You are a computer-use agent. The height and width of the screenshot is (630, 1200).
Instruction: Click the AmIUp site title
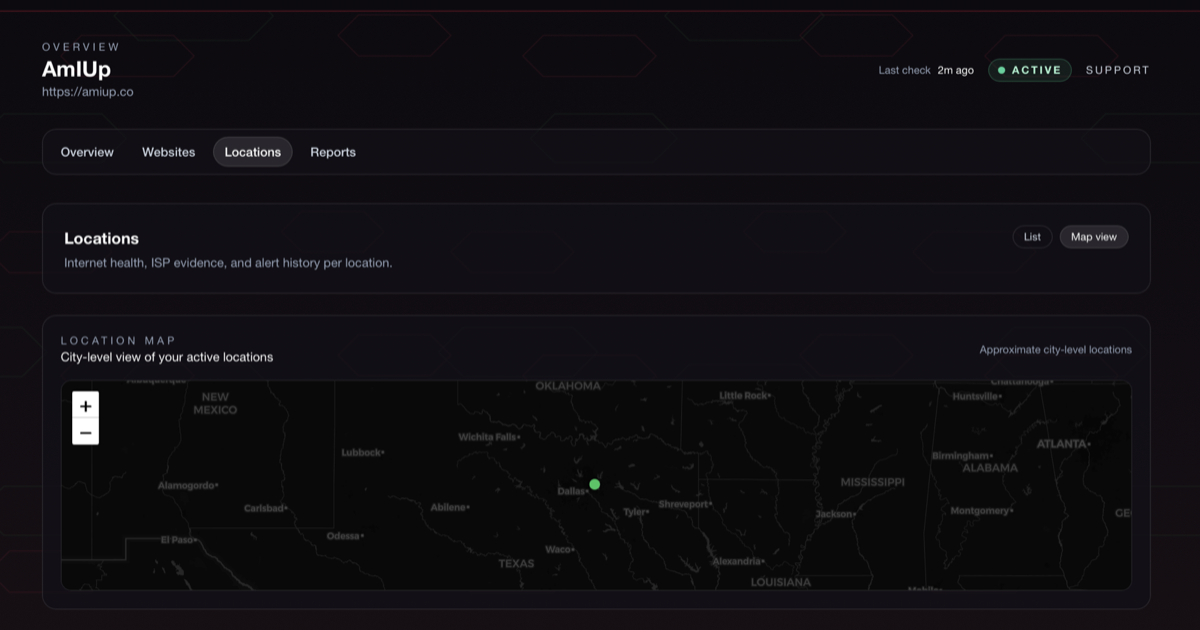[x=76, y=69]
